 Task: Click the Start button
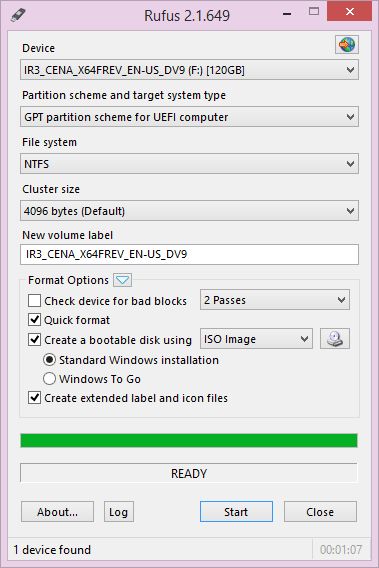click(236, 511)
